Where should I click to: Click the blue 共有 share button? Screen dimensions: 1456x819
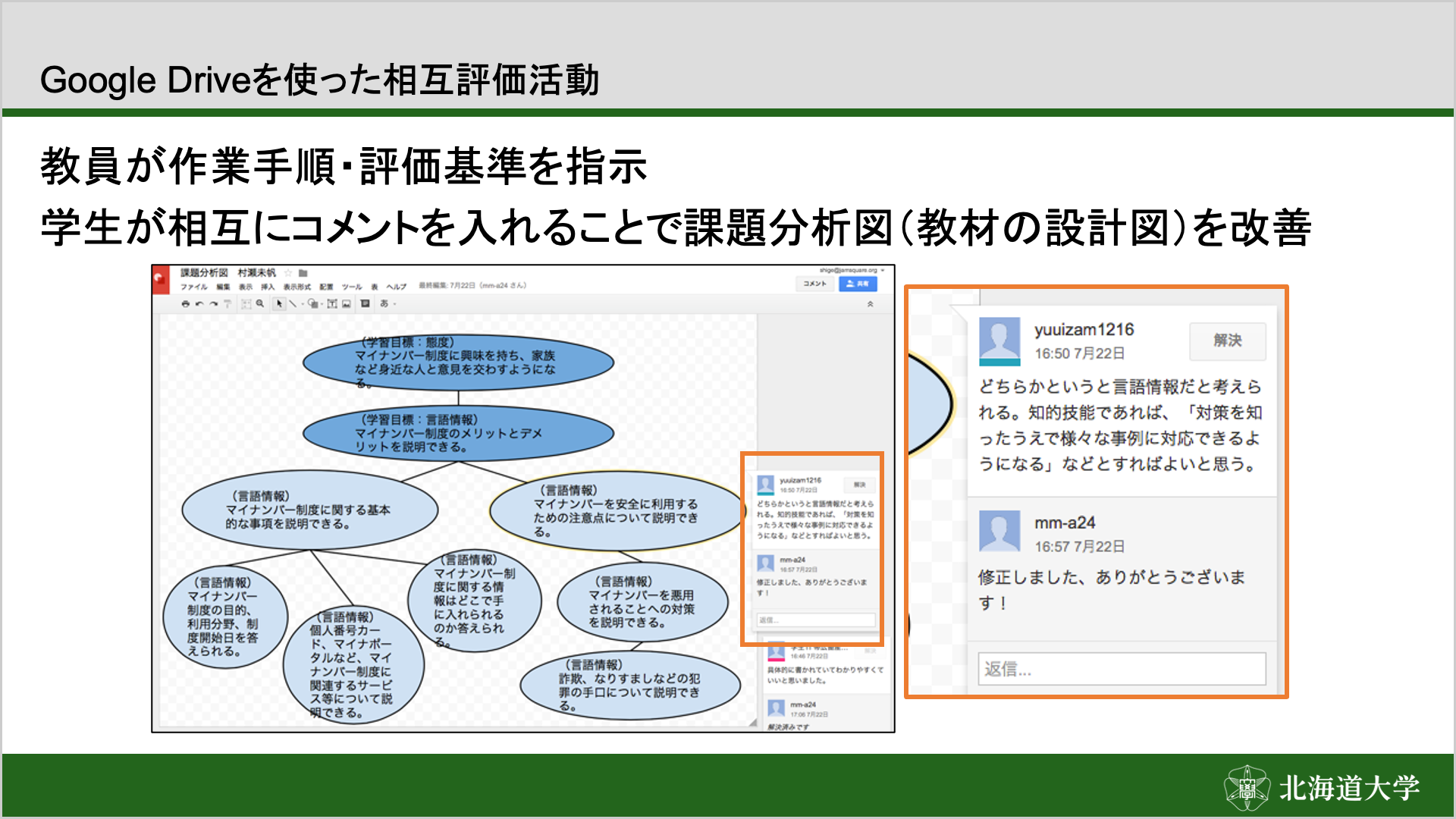coord(858,284)
